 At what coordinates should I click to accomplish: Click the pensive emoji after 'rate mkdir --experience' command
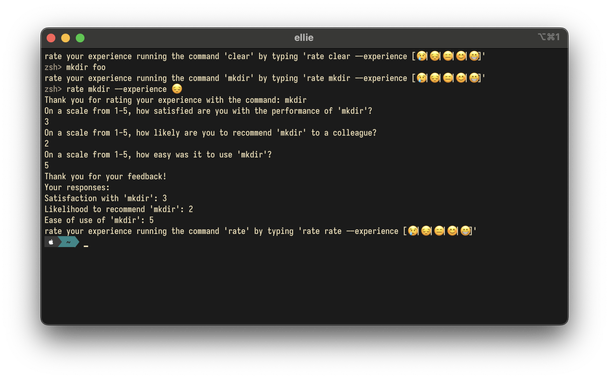click(x=177, y=89)
